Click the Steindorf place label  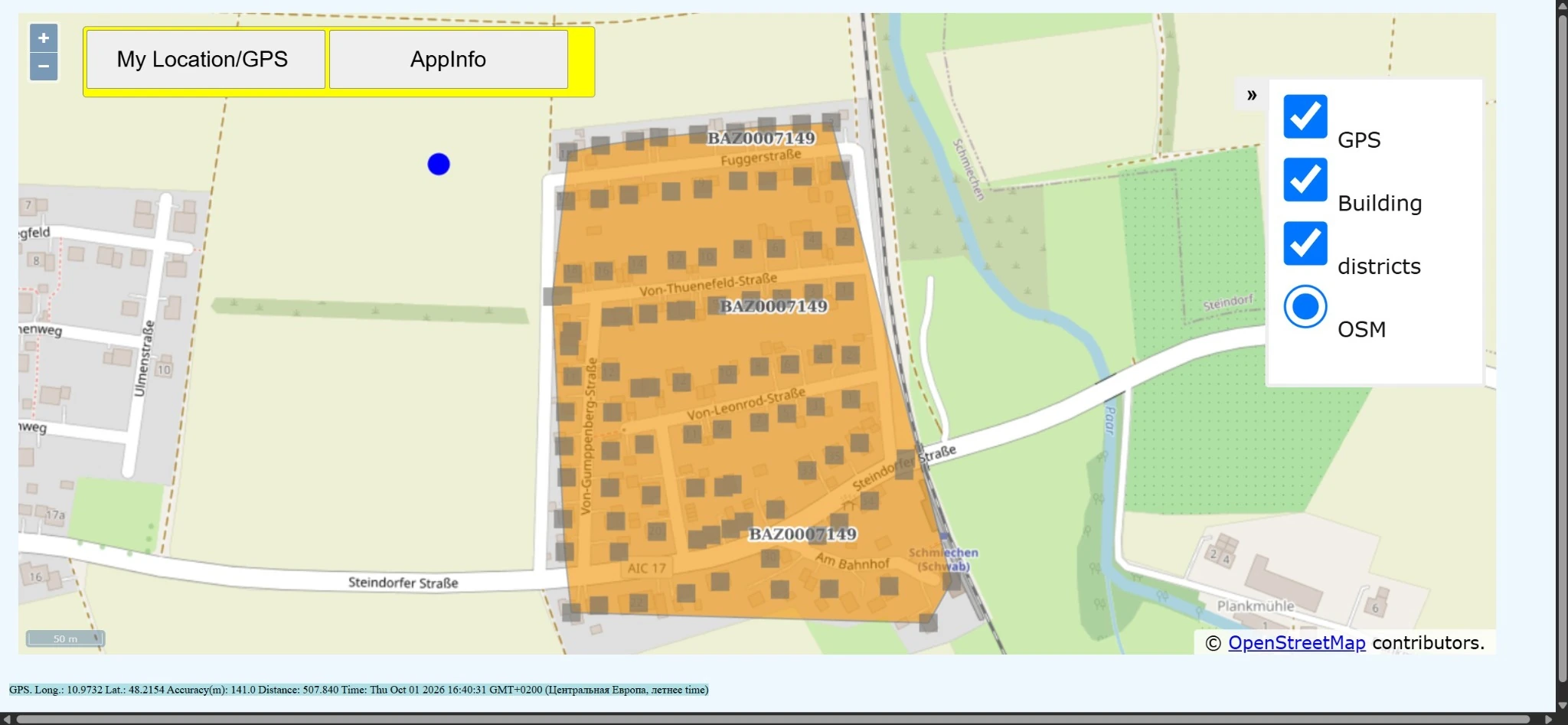tap(1228, 302)
